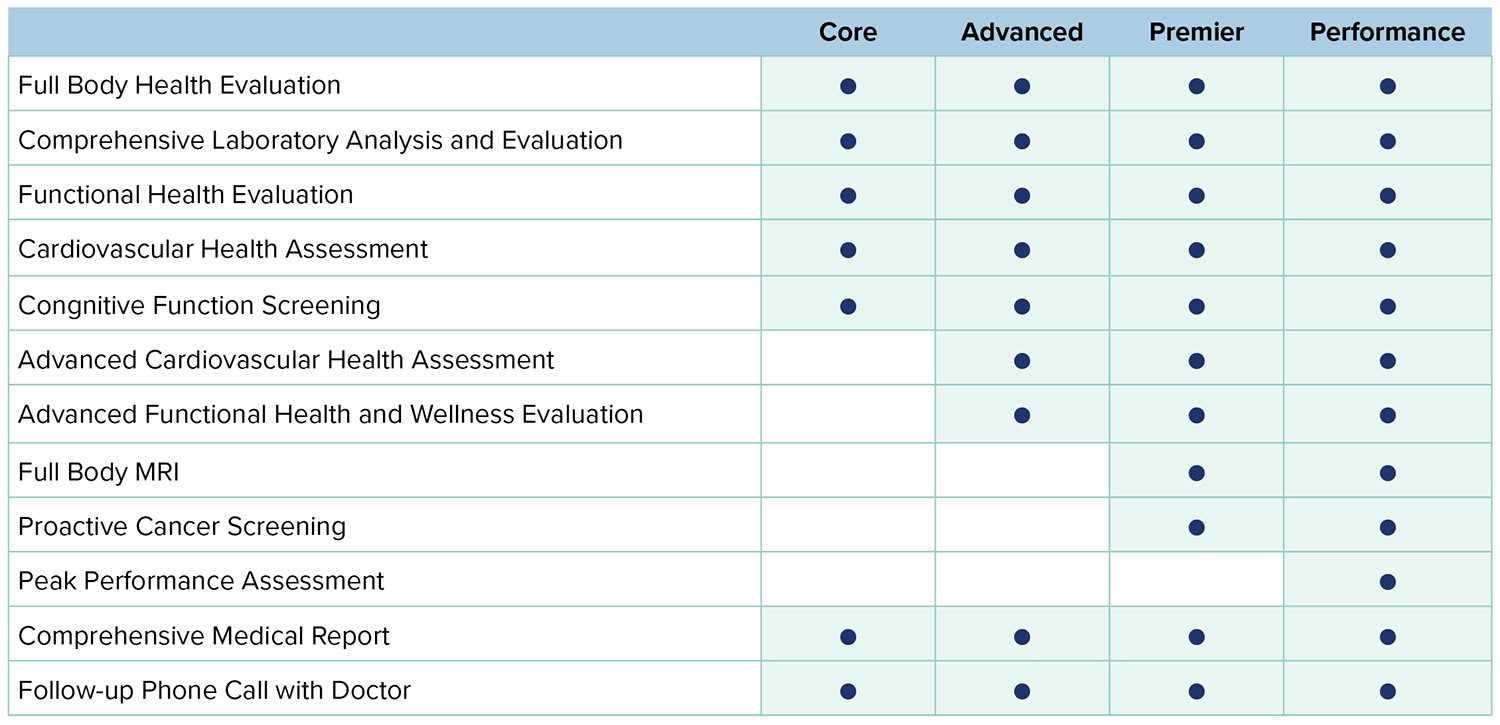
Task: Click the Core dot for Cardiovascular Health Assessment
Action: pos(848,250)
